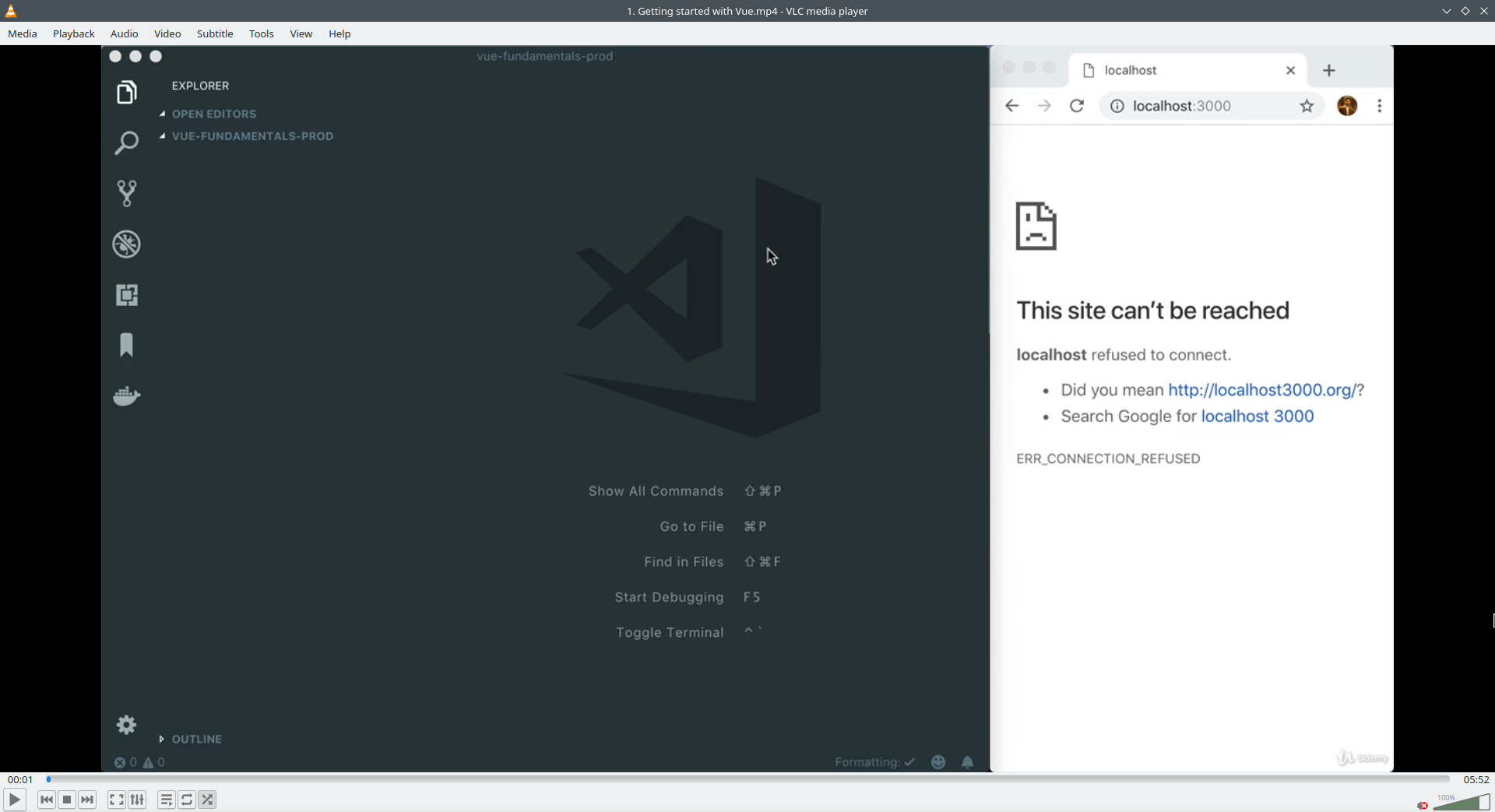This screenshot has width=1495, height=812.
Task: Click the VLC cone icon in title bar
Action: pyautogui.click(x=11, y=11)
